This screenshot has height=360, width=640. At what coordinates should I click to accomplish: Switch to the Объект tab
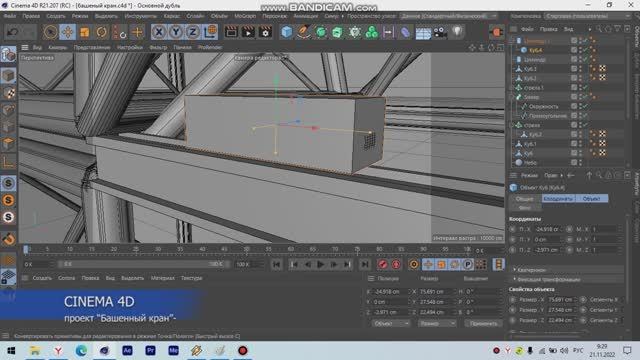591,198
